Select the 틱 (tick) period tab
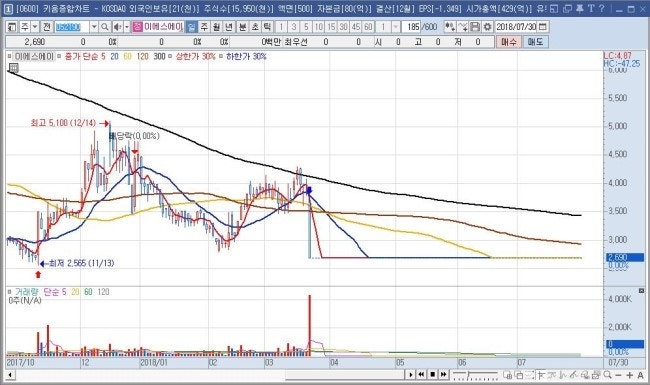The image size is (650, 385). pyautogui.click(x=267, y=27)
